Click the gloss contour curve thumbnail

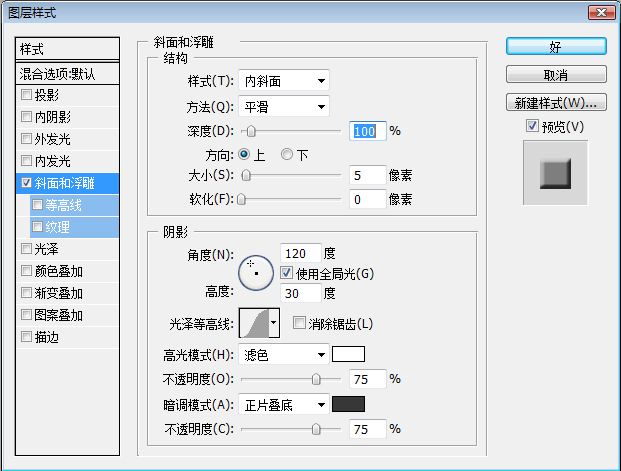(x=254, y=323)
